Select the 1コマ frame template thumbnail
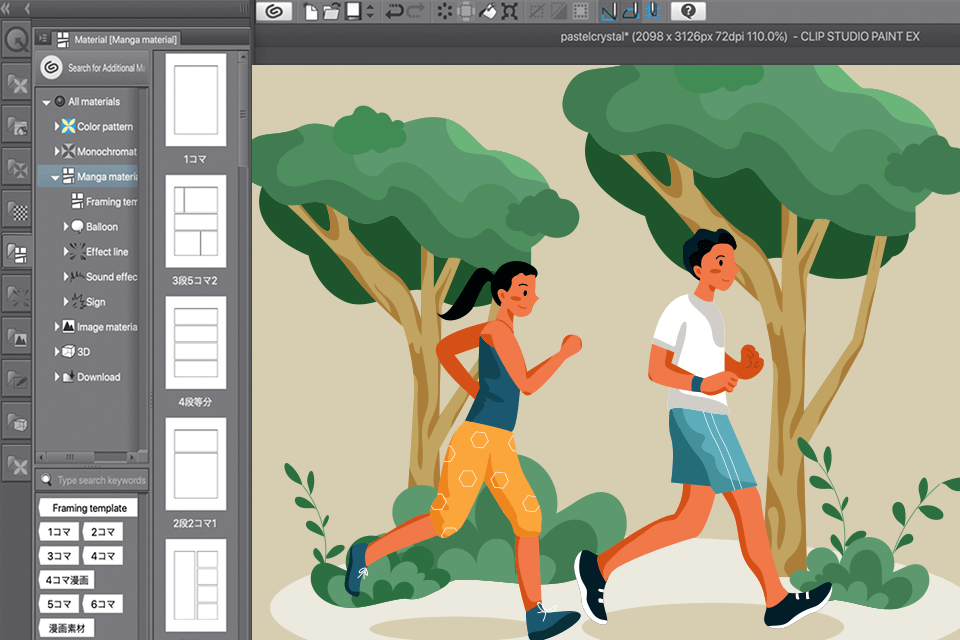The image size is (960, 640). click(x=195, y=100)
